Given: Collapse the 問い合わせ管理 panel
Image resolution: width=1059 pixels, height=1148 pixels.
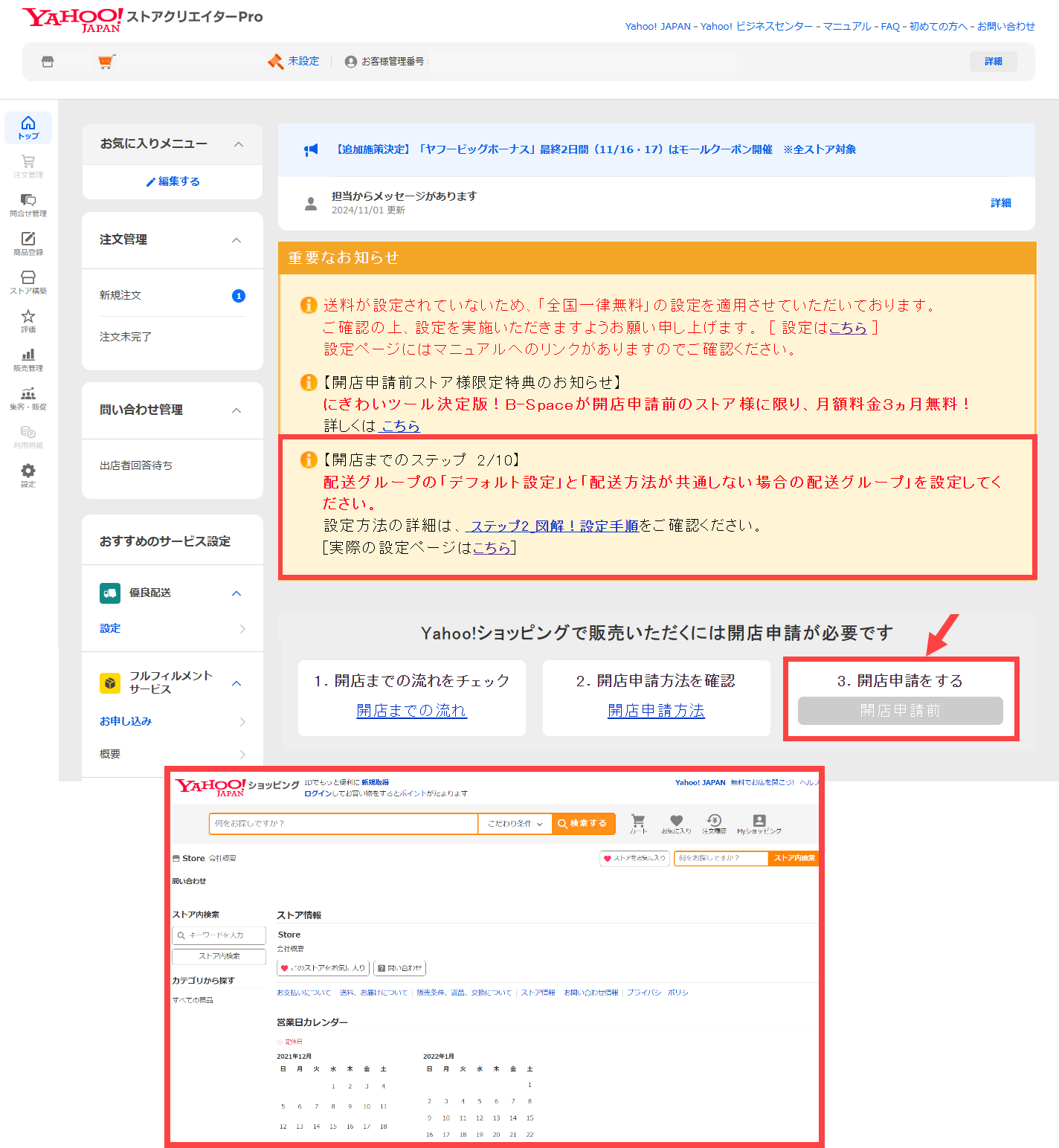Looking at the screenshot, I should tap(236, 410).
